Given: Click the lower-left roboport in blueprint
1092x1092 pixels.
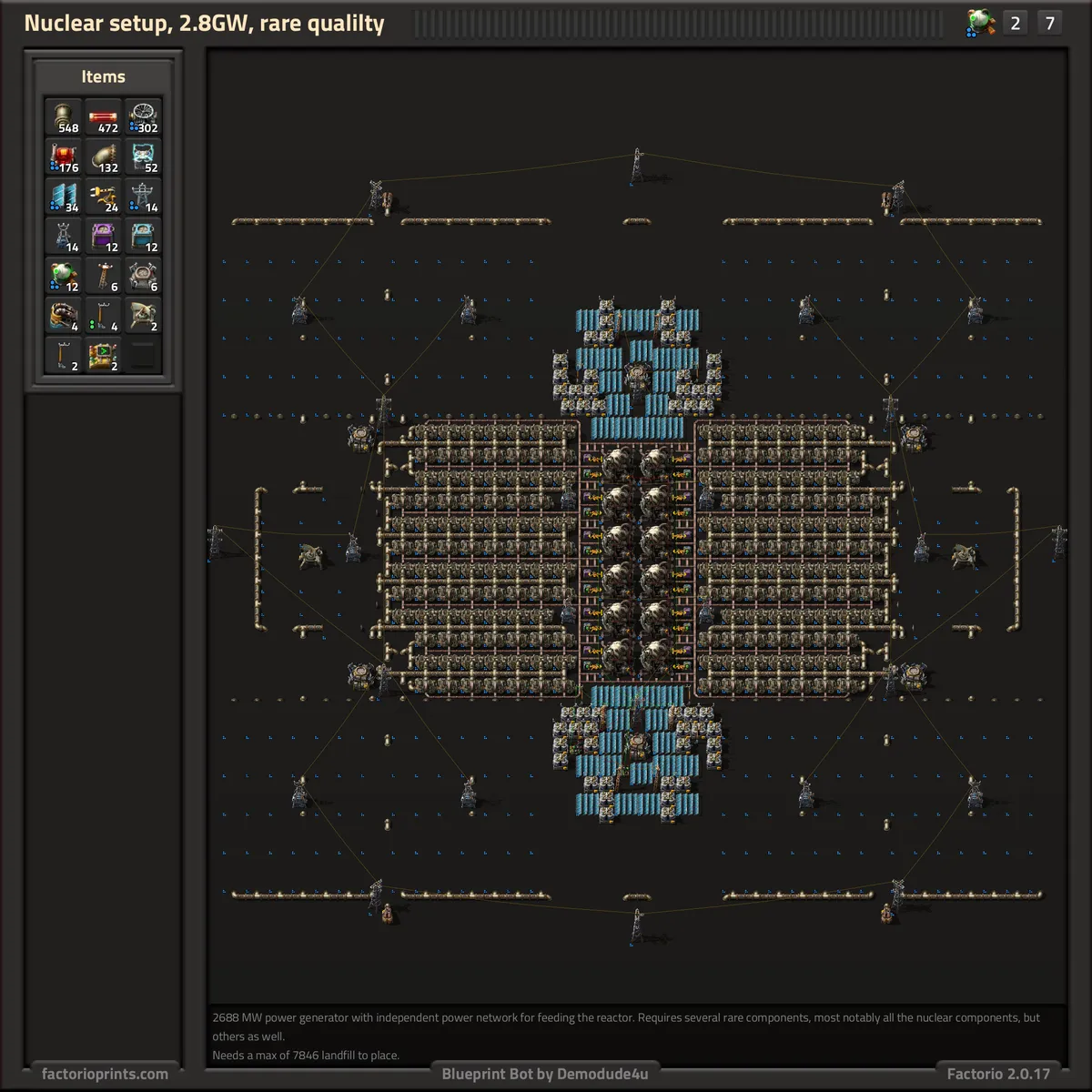Looking at the screenshot, I should coord(361,676).
